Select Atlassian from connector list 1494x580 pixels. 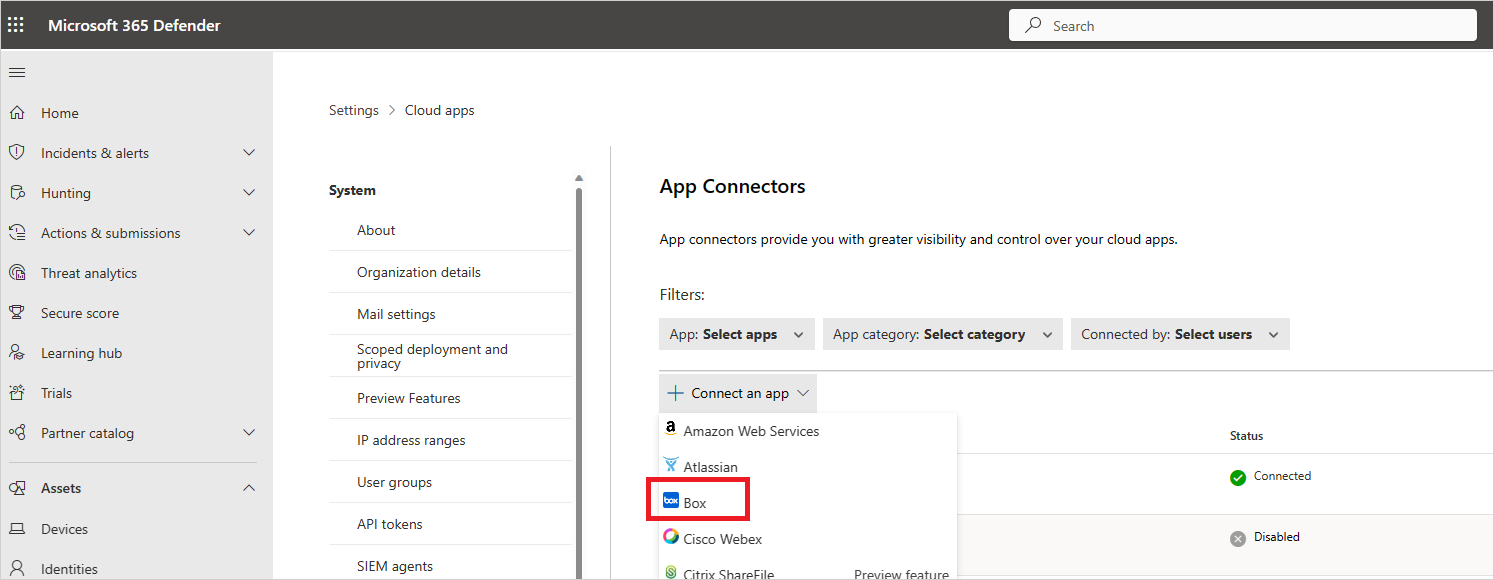[710, 467]
